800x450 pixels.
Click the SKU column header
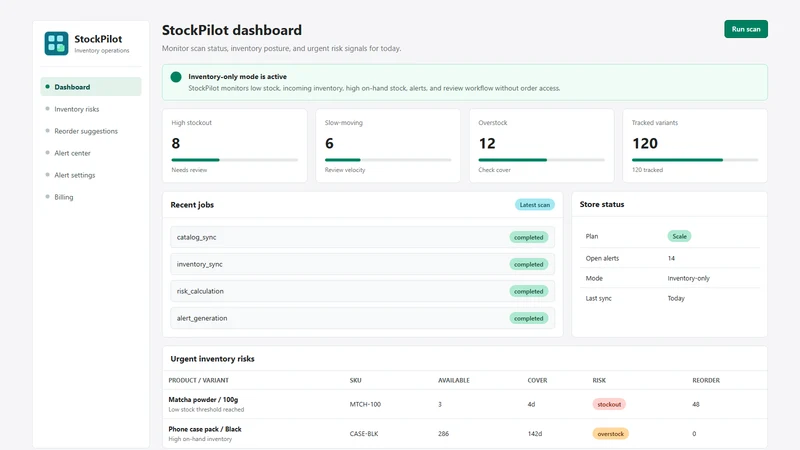coord(356,380)
